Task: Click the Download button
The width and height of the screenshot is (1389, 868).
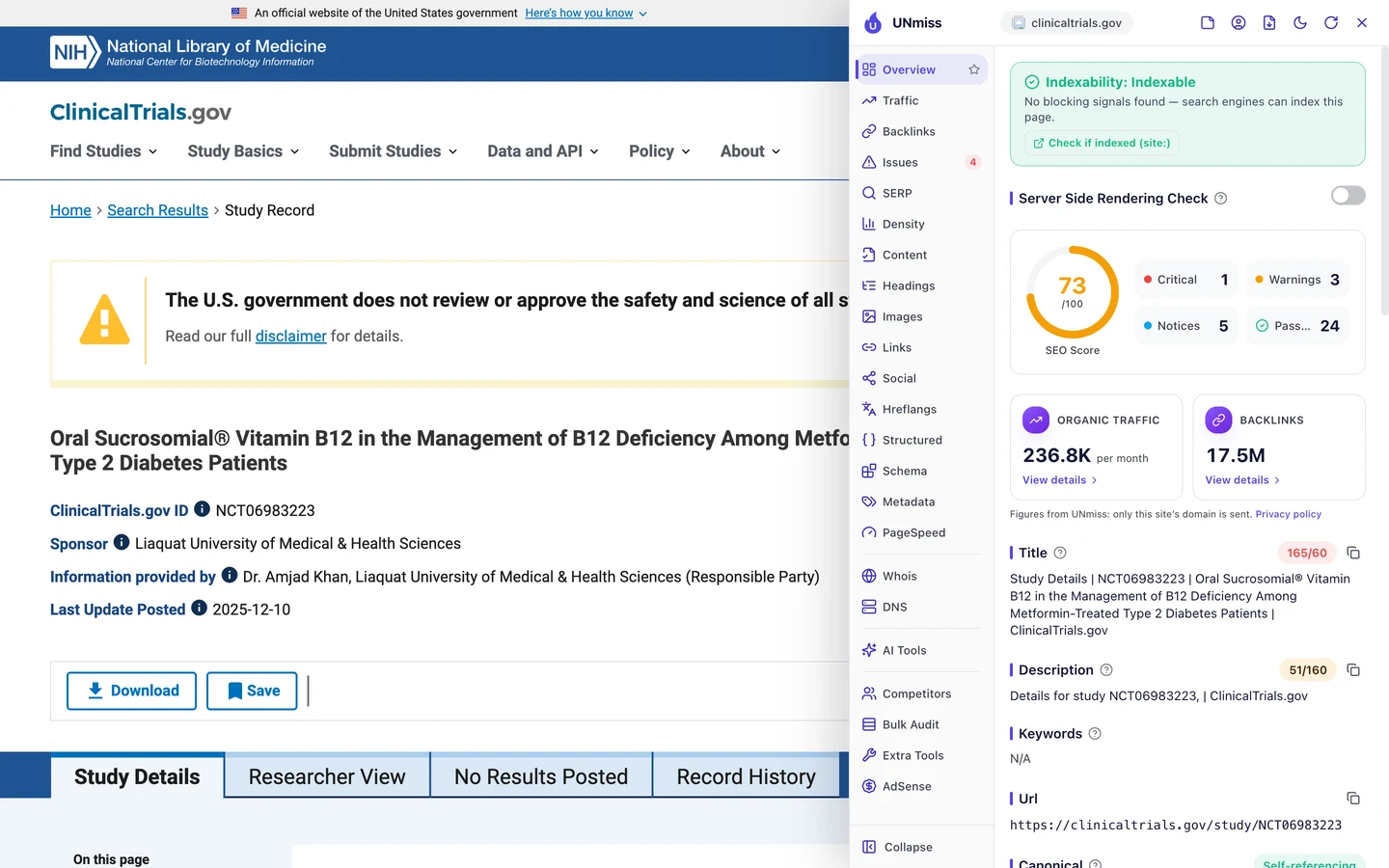Action: 131,691
